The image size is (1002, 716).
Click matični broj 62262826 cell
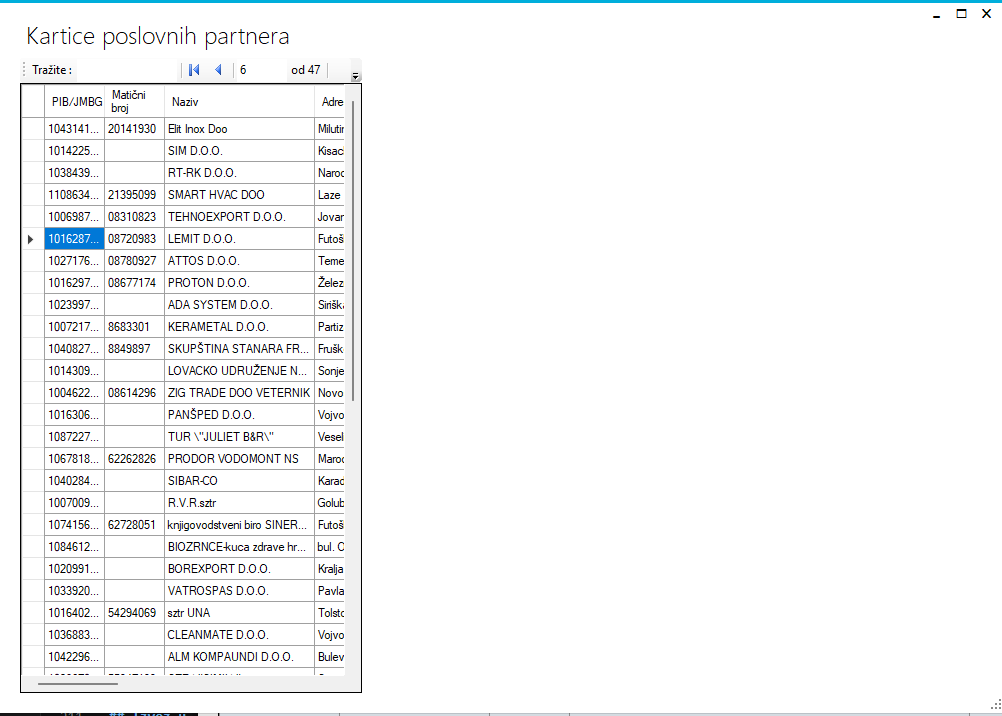134,459
